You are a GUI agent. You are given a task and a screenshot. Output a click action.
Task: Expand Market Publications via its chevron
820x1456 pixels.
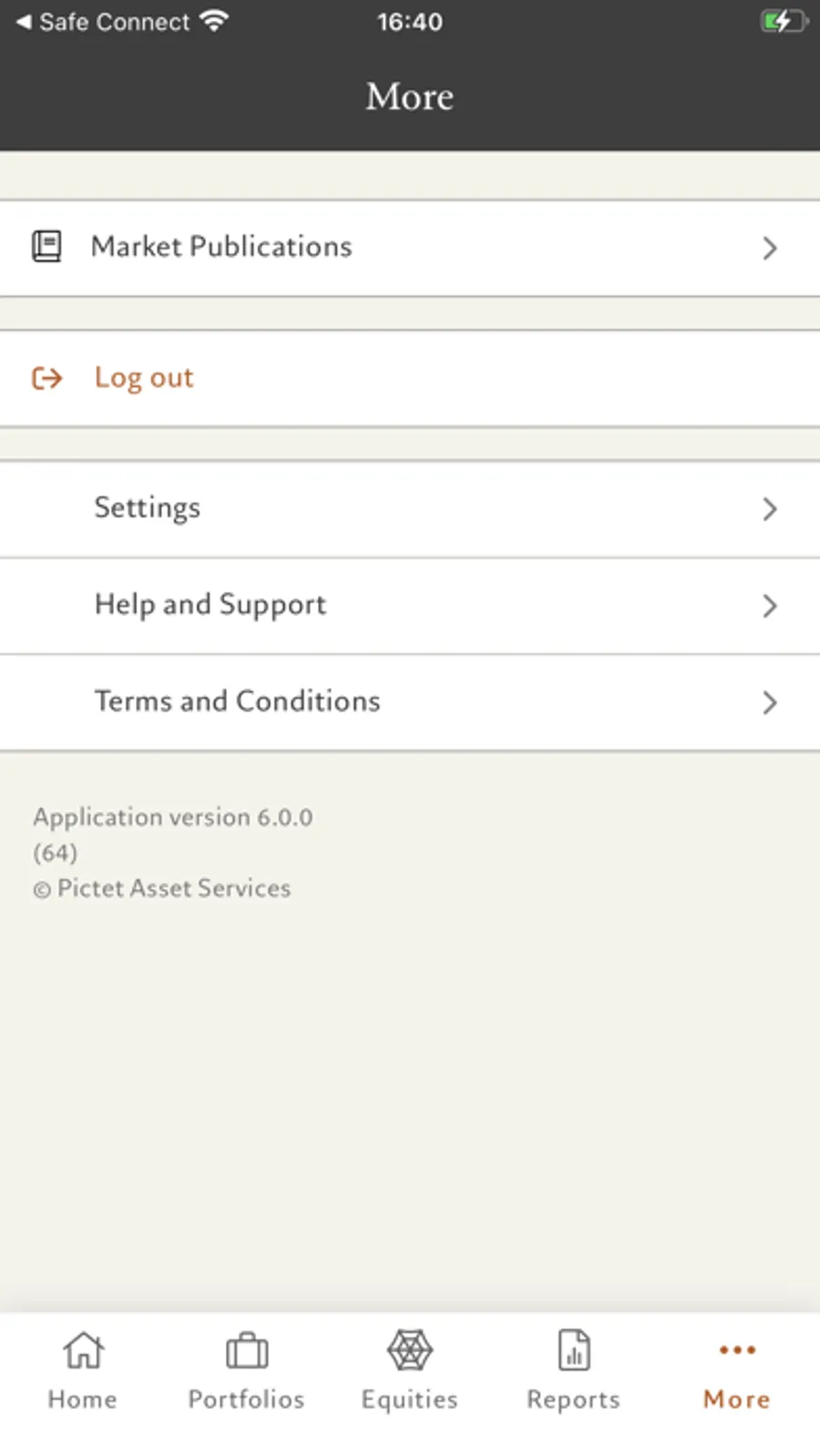pos(770,248)
